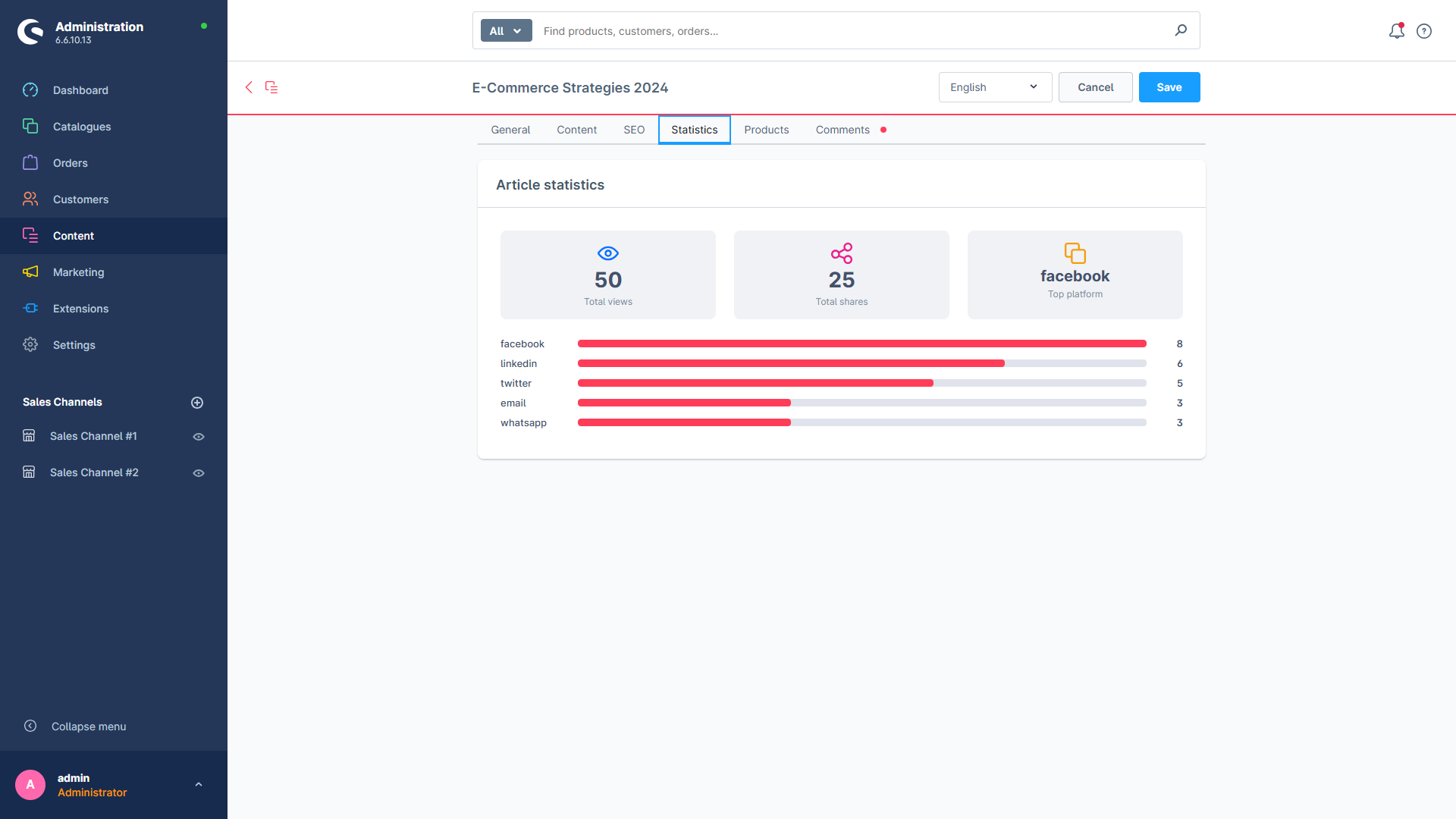
Task: Click Collapse menu label
Action: (x=89, y=726)
